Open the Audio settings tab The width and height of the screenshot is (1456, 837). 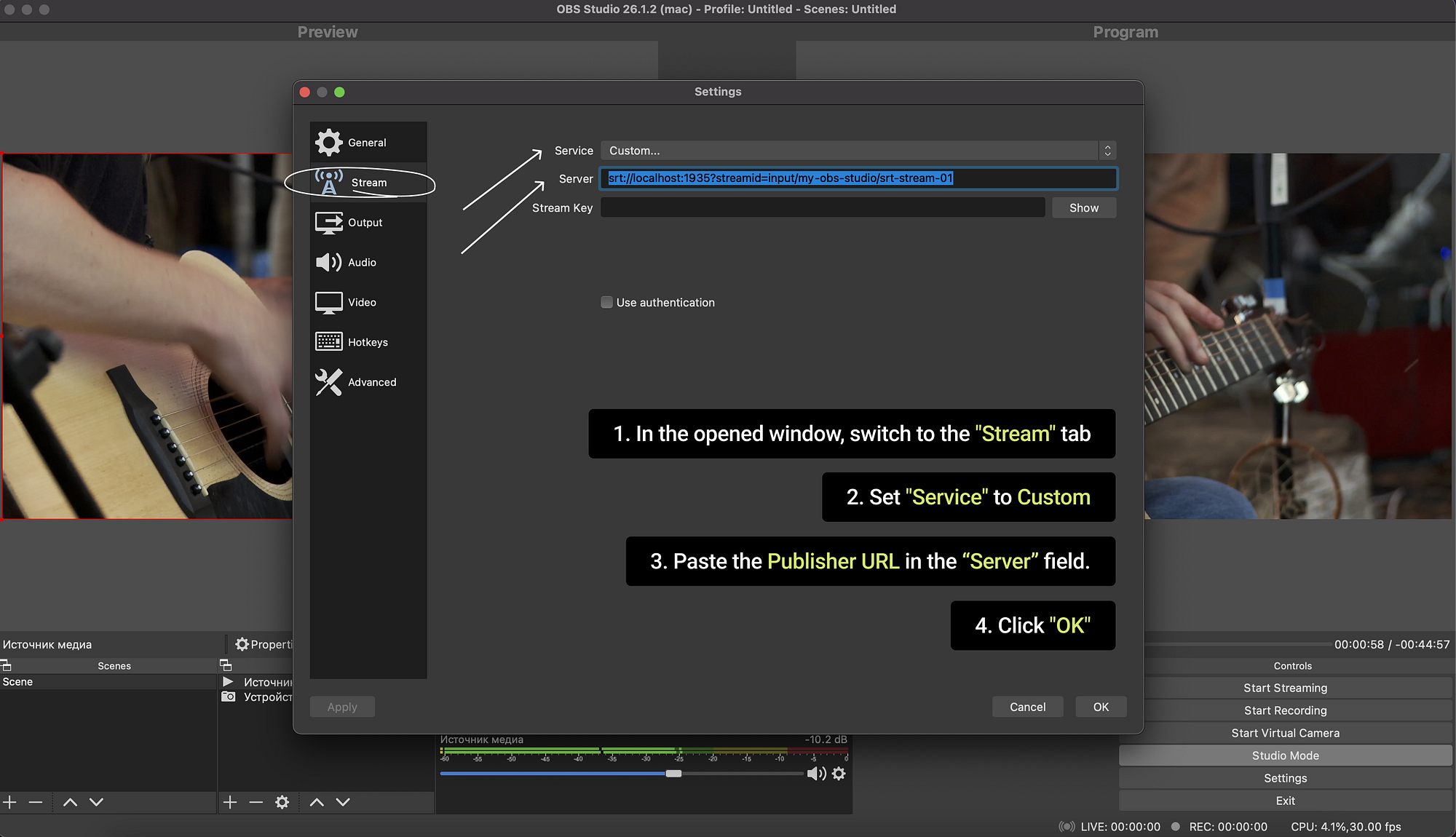(368, 263)
